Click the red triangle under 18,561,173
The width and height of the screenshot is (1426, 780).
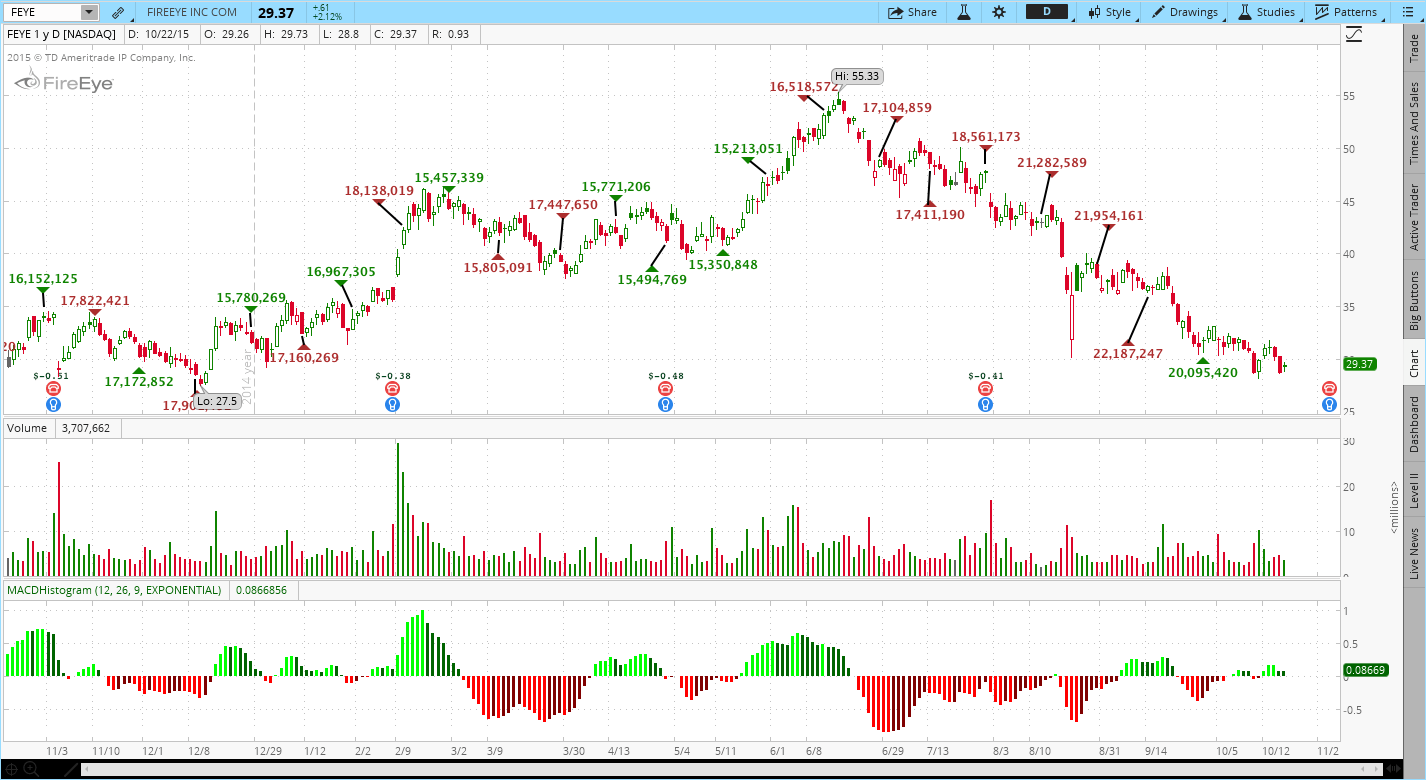click(986, 148)
